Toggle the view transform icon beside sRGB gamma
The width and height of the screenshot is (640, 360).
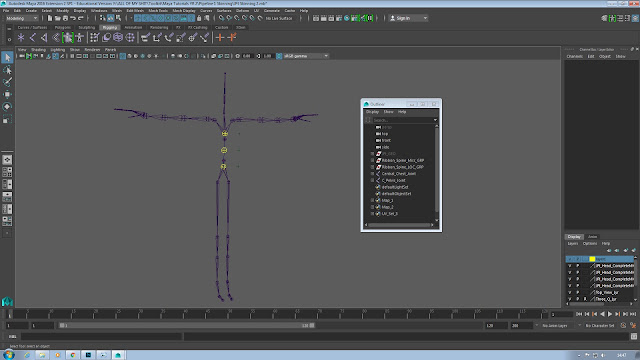[279, 56]
